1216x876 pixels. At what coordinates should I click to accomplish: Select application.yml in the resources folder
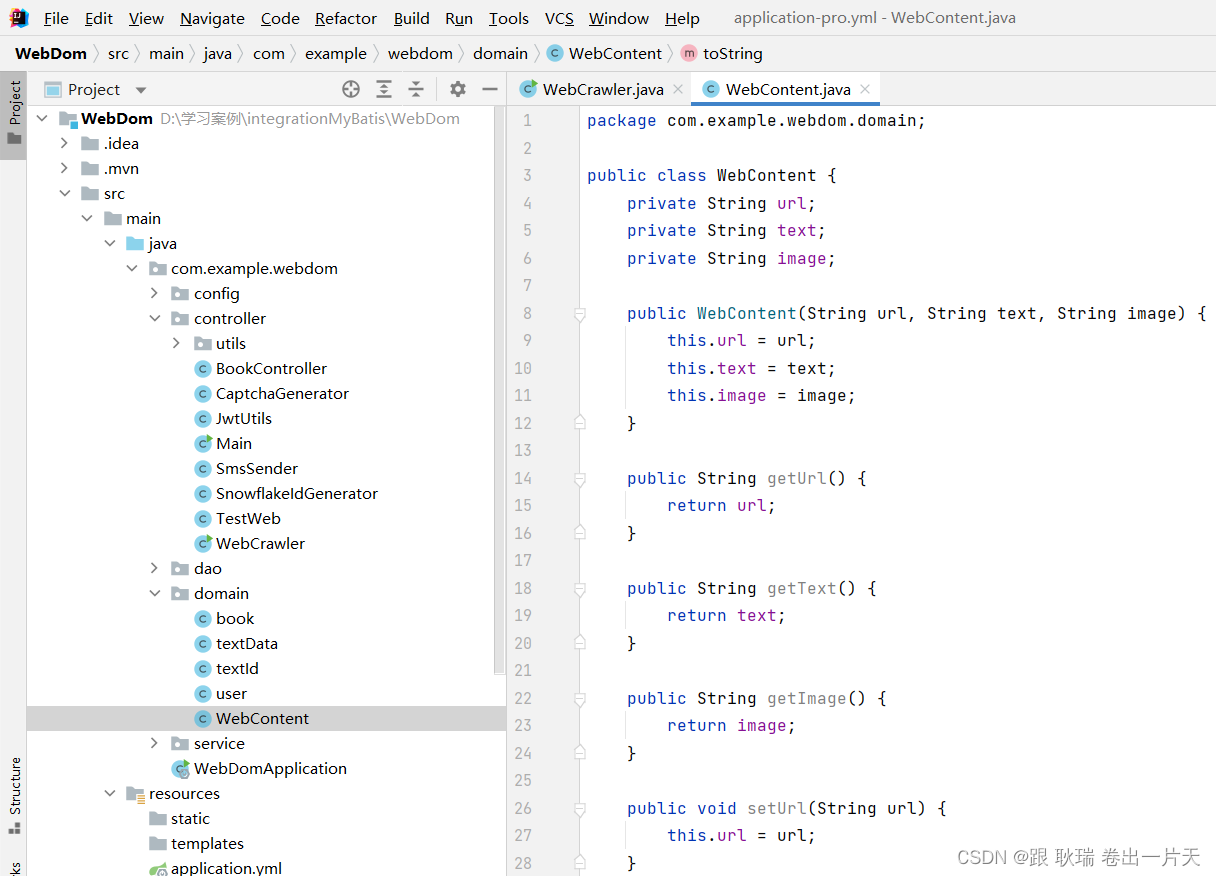click(x=226, y=867)
